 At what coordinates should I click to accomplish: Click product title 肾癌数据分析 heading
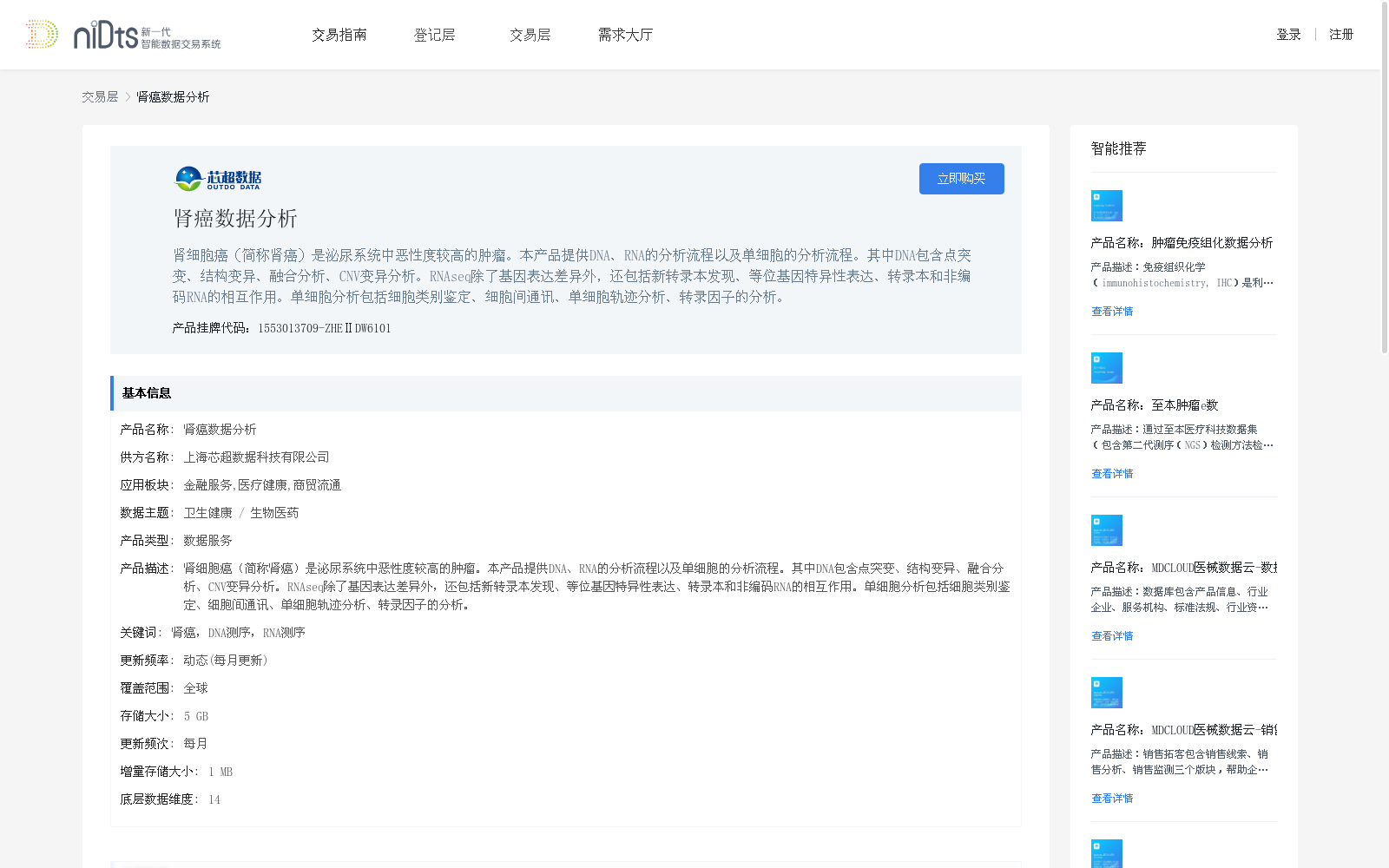pos(235,219)
